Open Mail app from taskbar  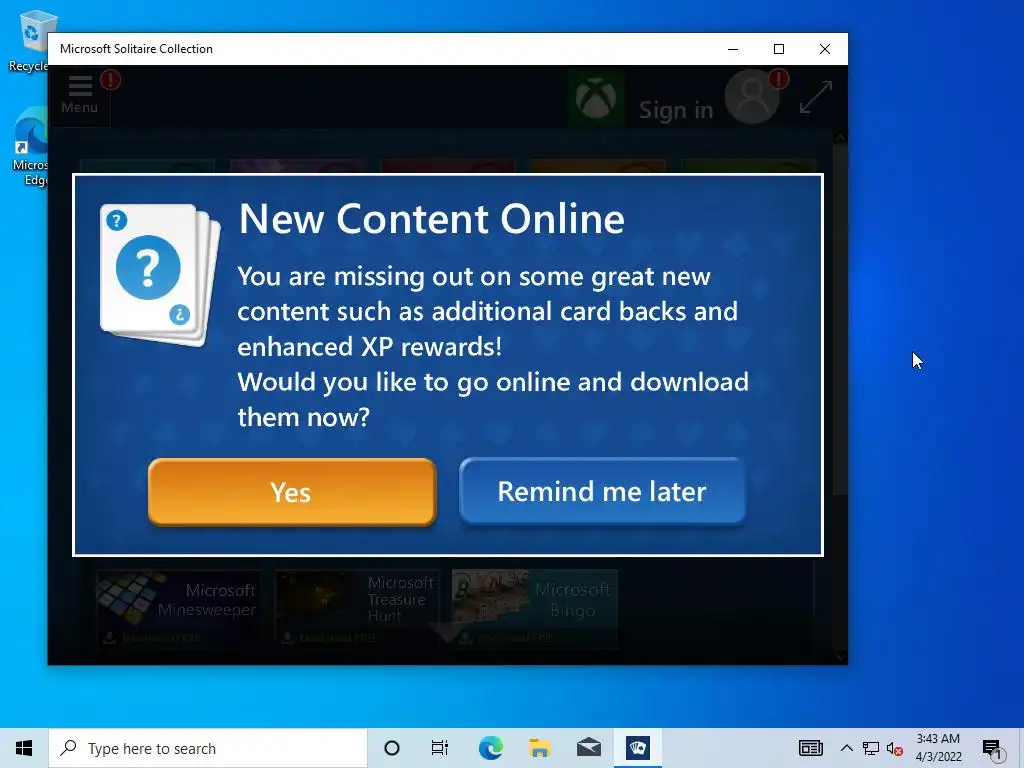click(588, 748)
